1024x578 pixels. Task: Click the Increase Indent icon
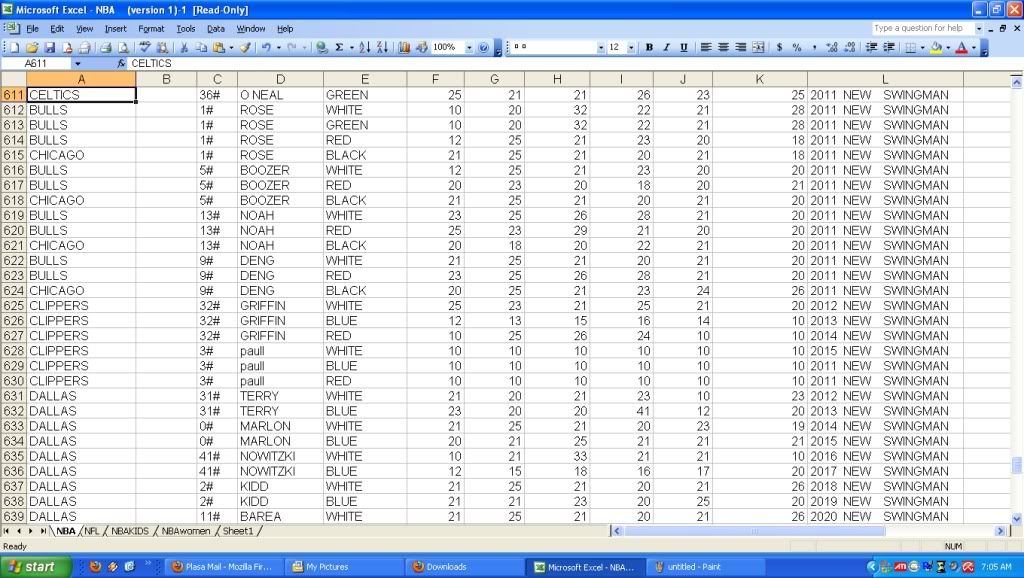[x=889, y=48]
